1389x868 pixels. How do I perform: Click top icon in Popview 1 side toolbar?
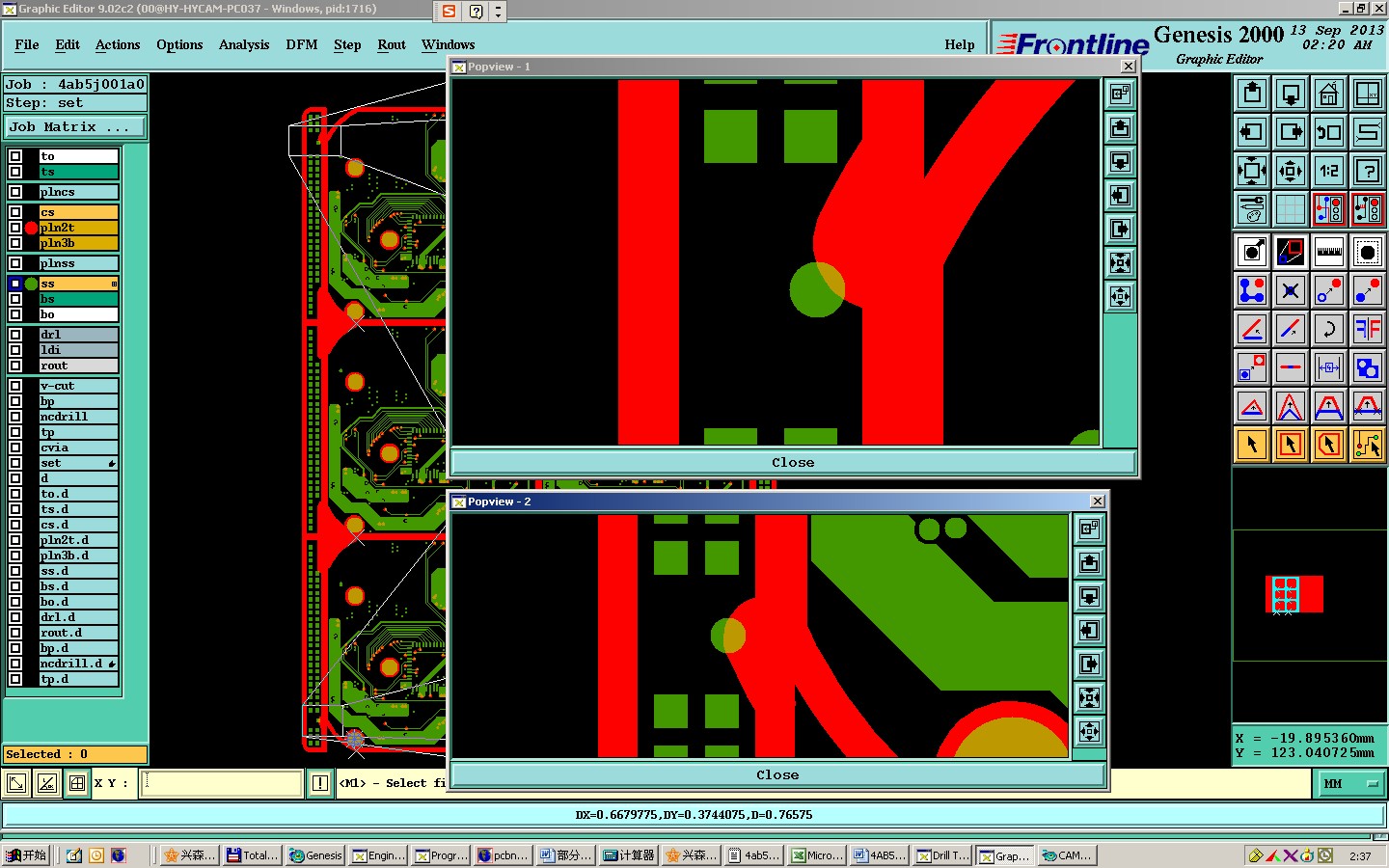click(1120, 95)
